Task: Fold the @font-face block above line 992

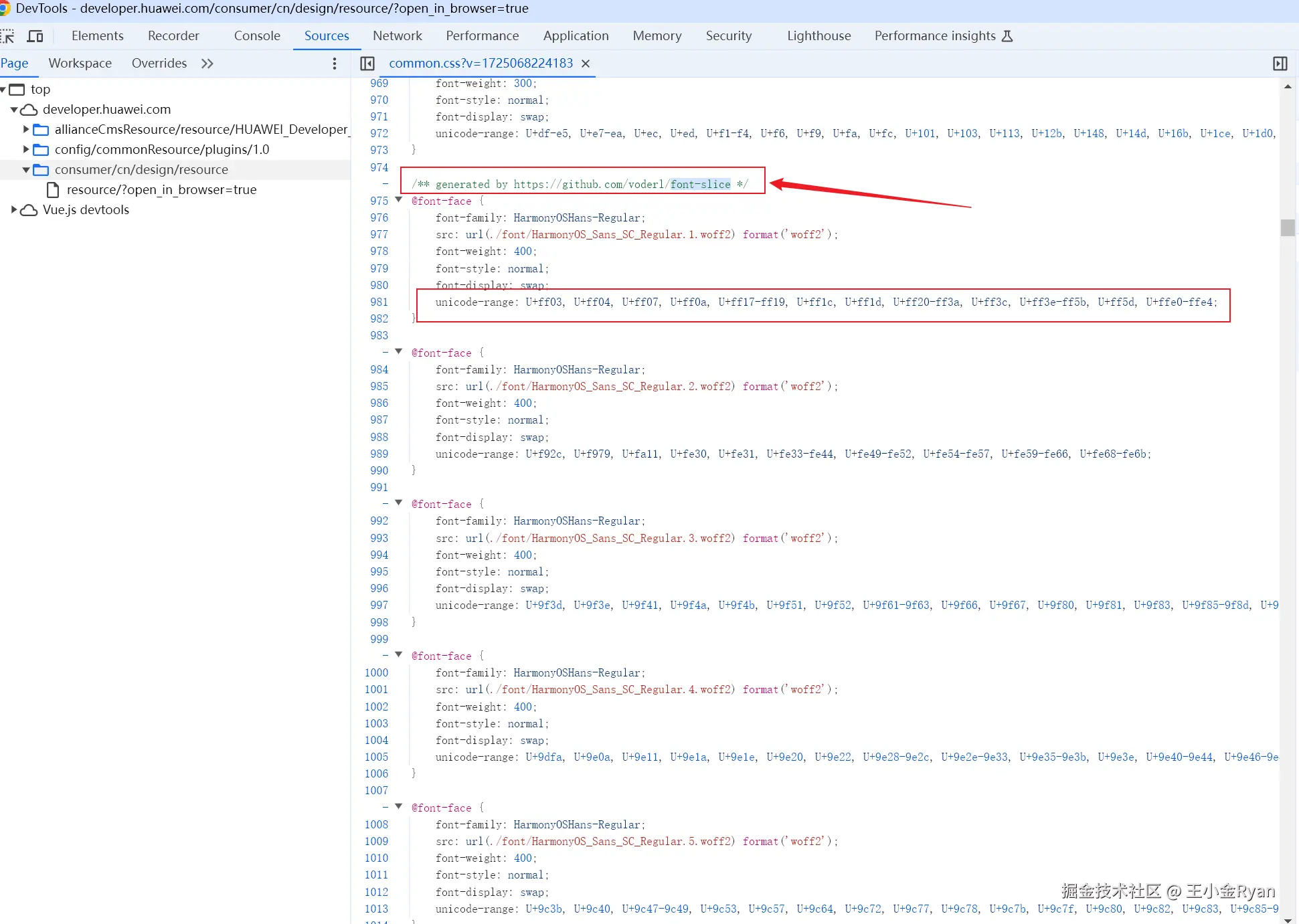Action: coord(399,503)
